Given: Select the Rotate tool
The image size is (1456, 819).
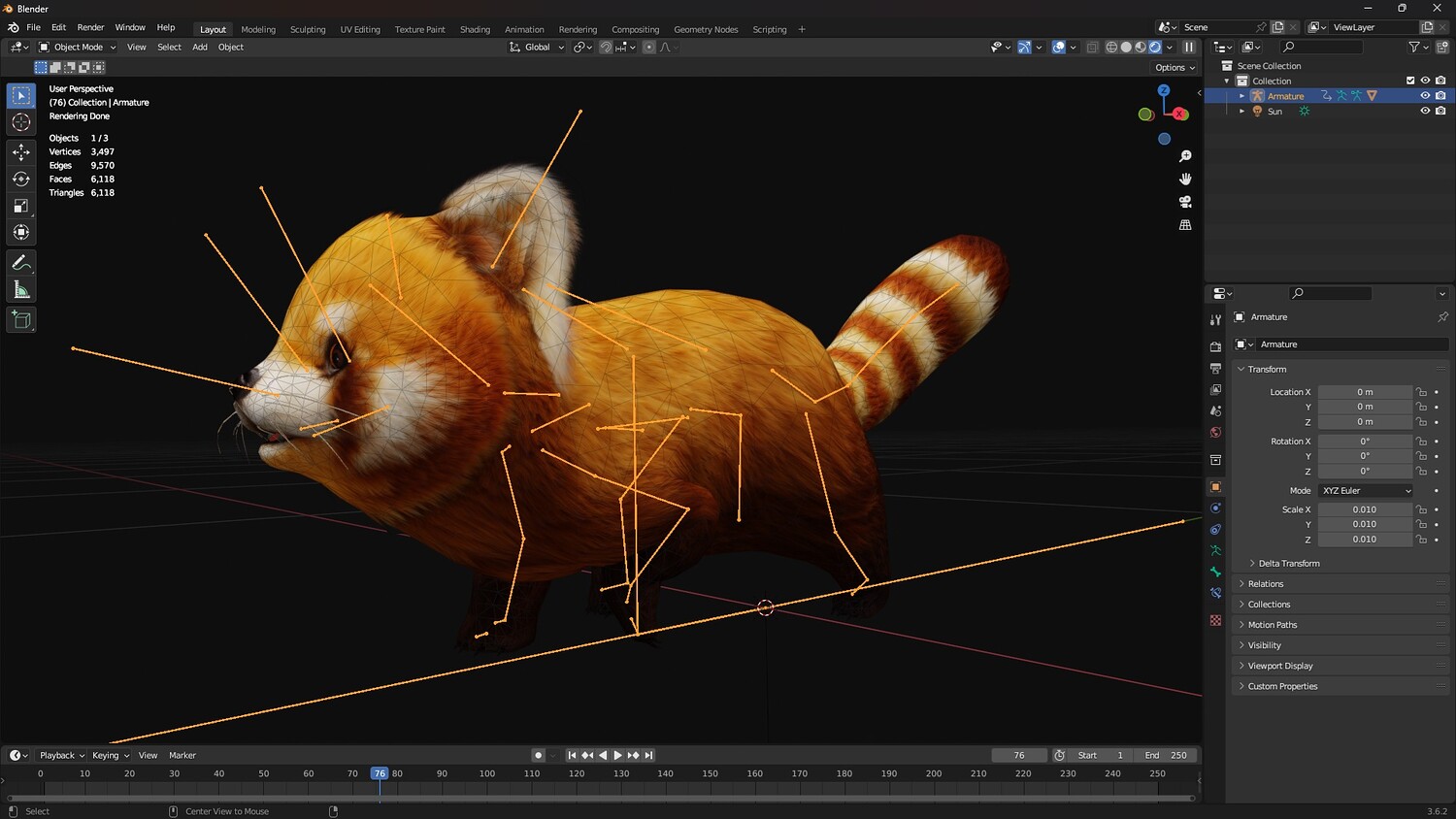Looking at the screenshot, I should coord(21,179).
